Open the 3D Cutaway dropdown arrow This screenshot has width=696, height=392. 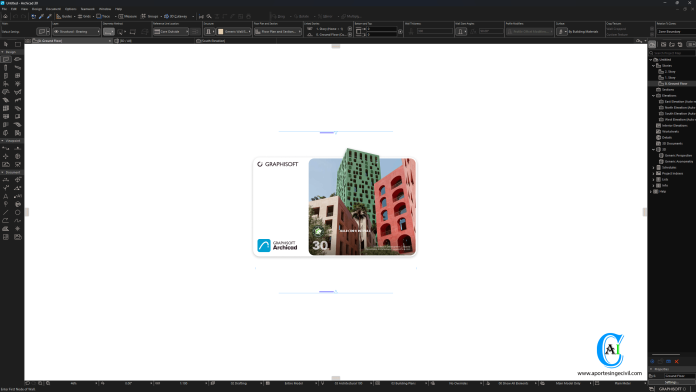click(193, 16)
